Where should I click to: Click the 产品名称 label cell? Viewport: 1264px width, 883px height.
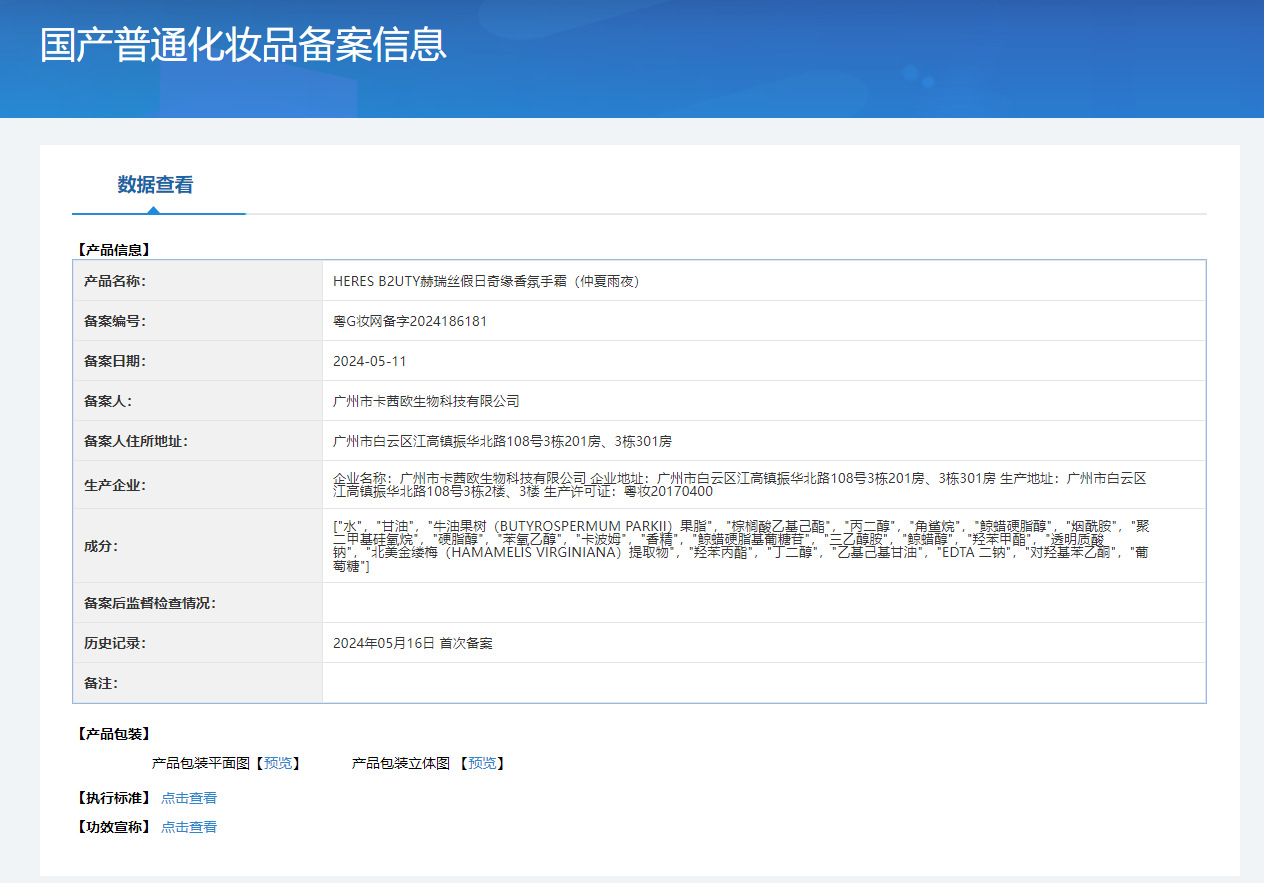coord(197,281)
